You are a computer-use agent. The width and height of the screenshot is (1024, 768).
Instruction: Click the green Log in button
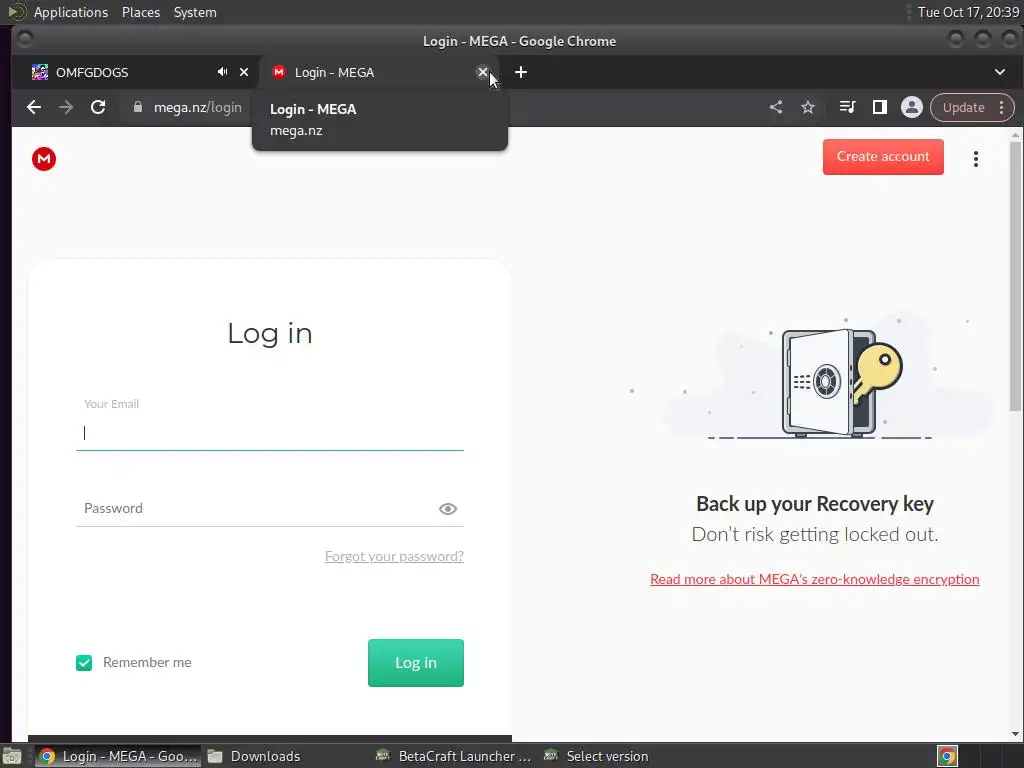tap(416, 663)
